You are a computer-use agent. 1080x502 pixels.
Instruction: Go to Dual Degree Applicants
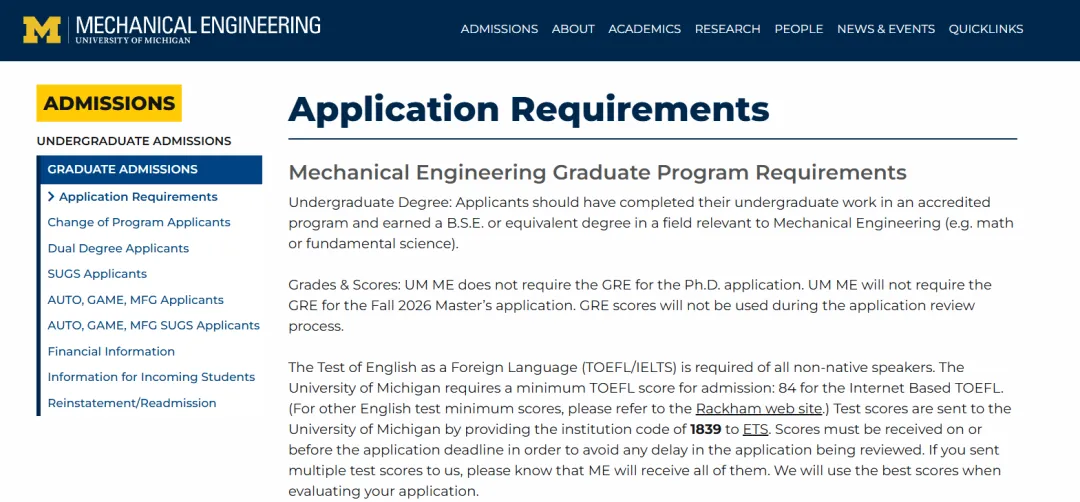(x=118, y=249)
